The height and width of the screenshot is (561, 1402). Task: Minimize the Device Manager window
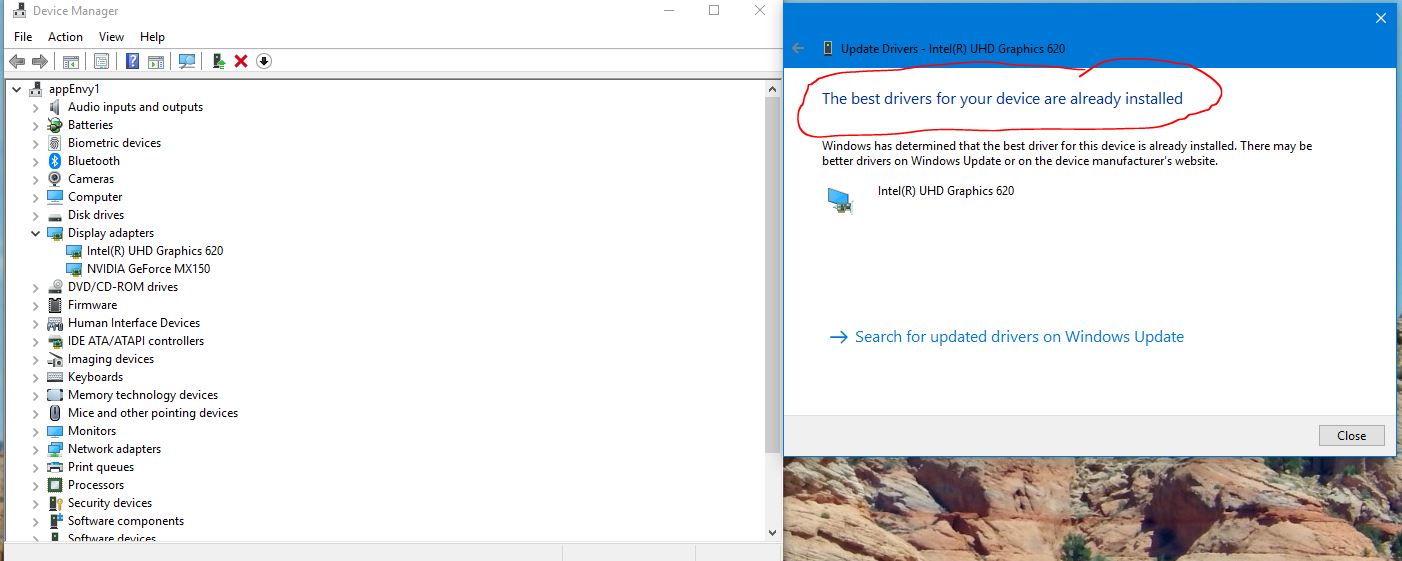(667, 11)
